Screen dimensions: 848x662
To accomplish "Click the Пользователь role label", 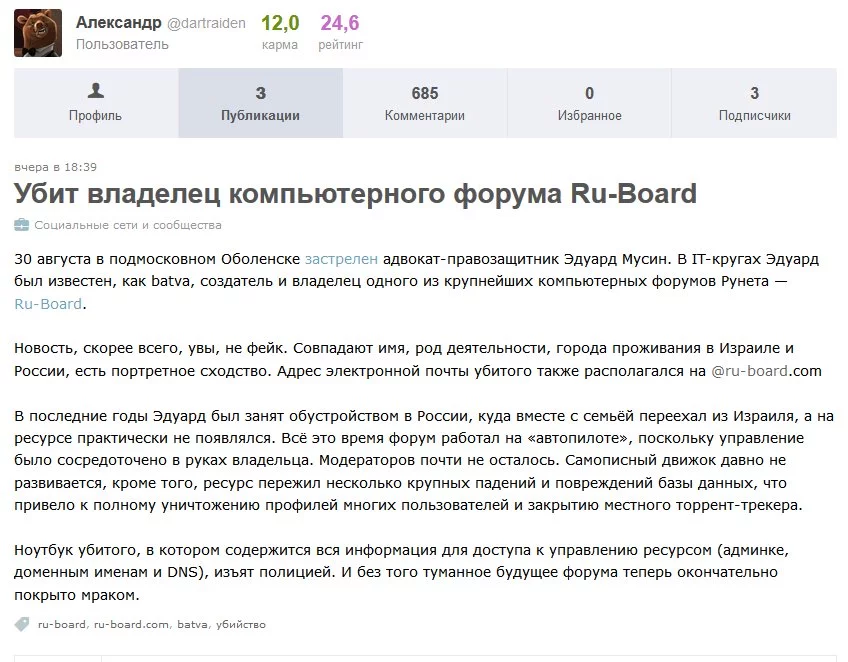I will point(122,44).
